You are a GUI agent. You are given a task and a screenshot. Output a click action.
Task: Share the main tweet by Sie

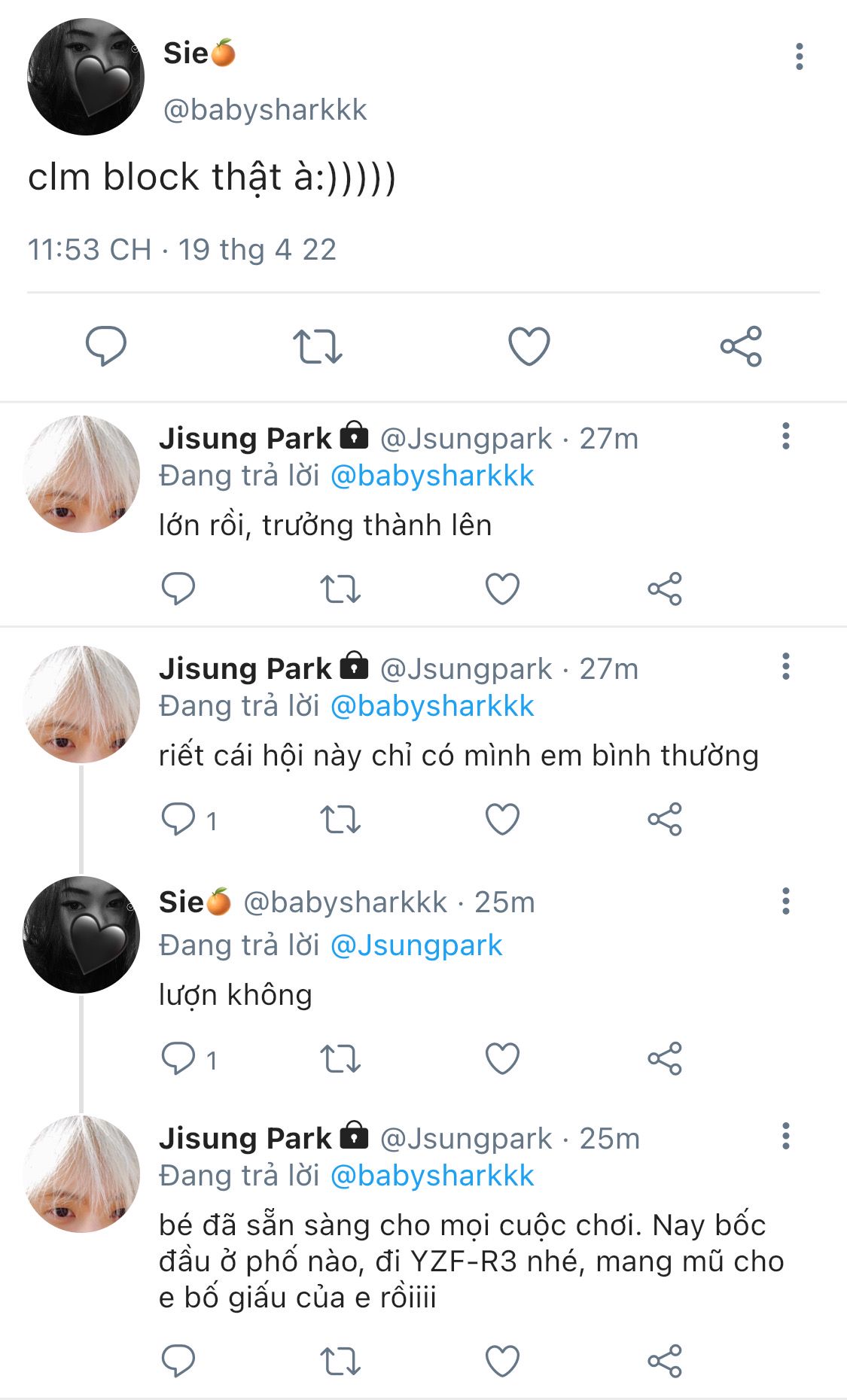(741, 346)
